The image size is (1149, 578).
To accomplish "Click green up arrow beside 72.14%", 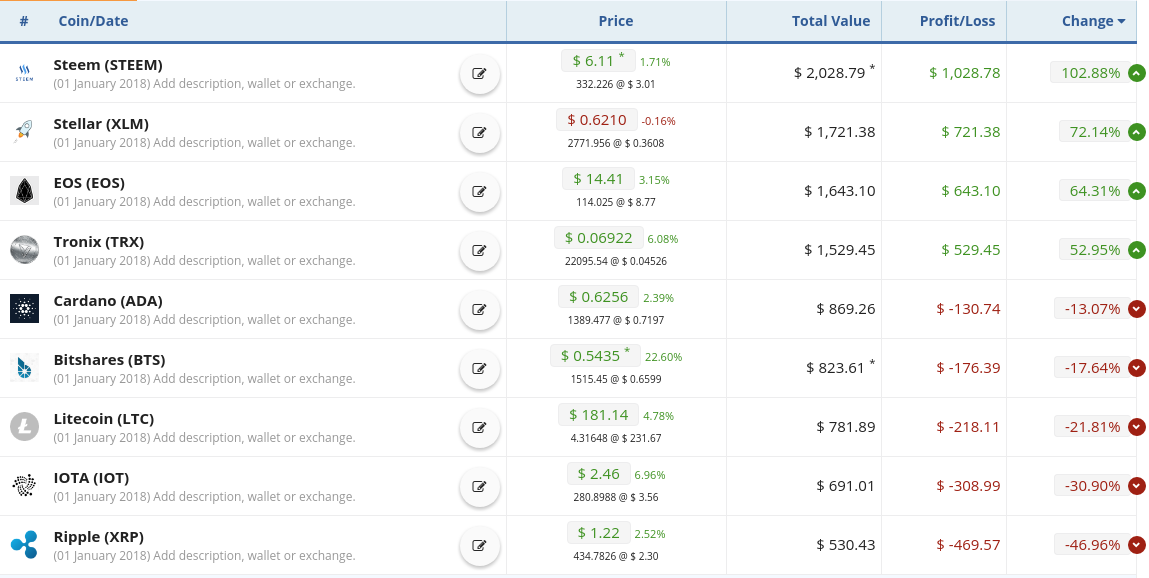I will click(1137, 132).
